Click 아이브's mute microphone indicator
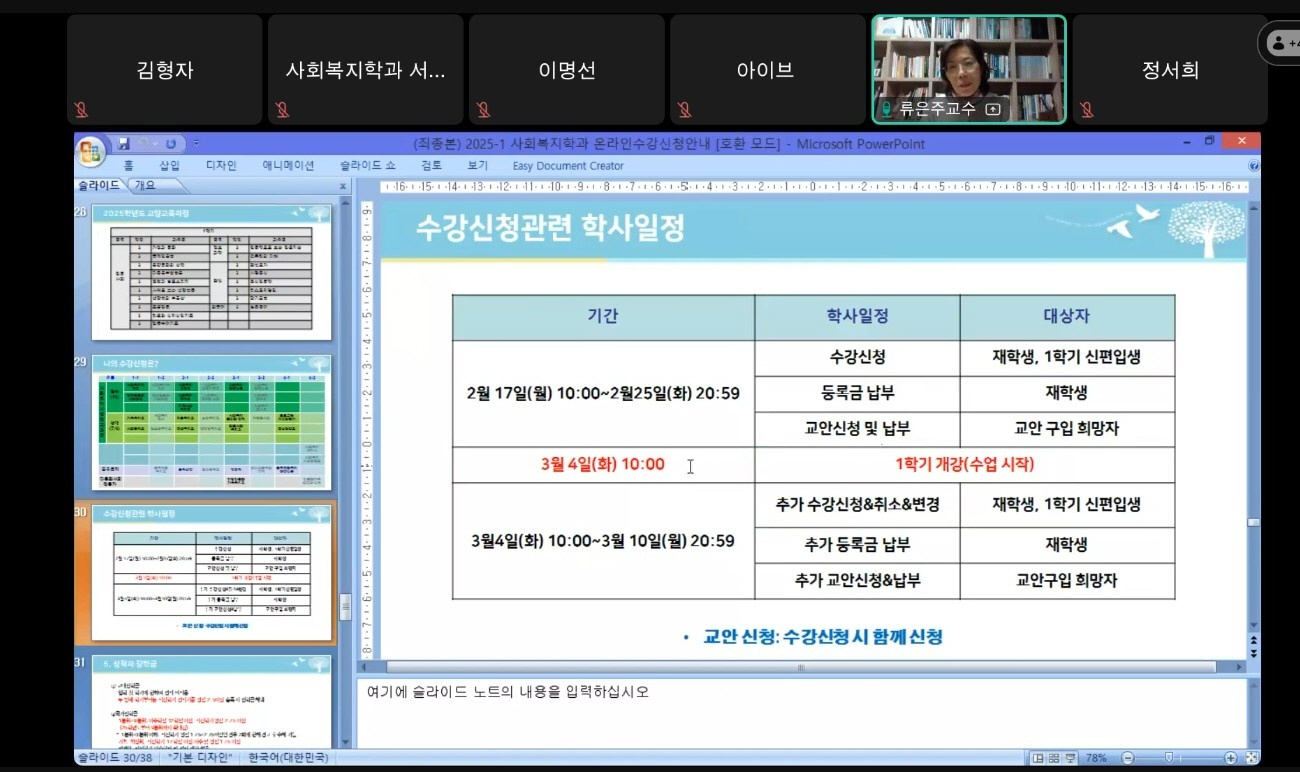Screen dimensions: 1300x772 point(683,108)
